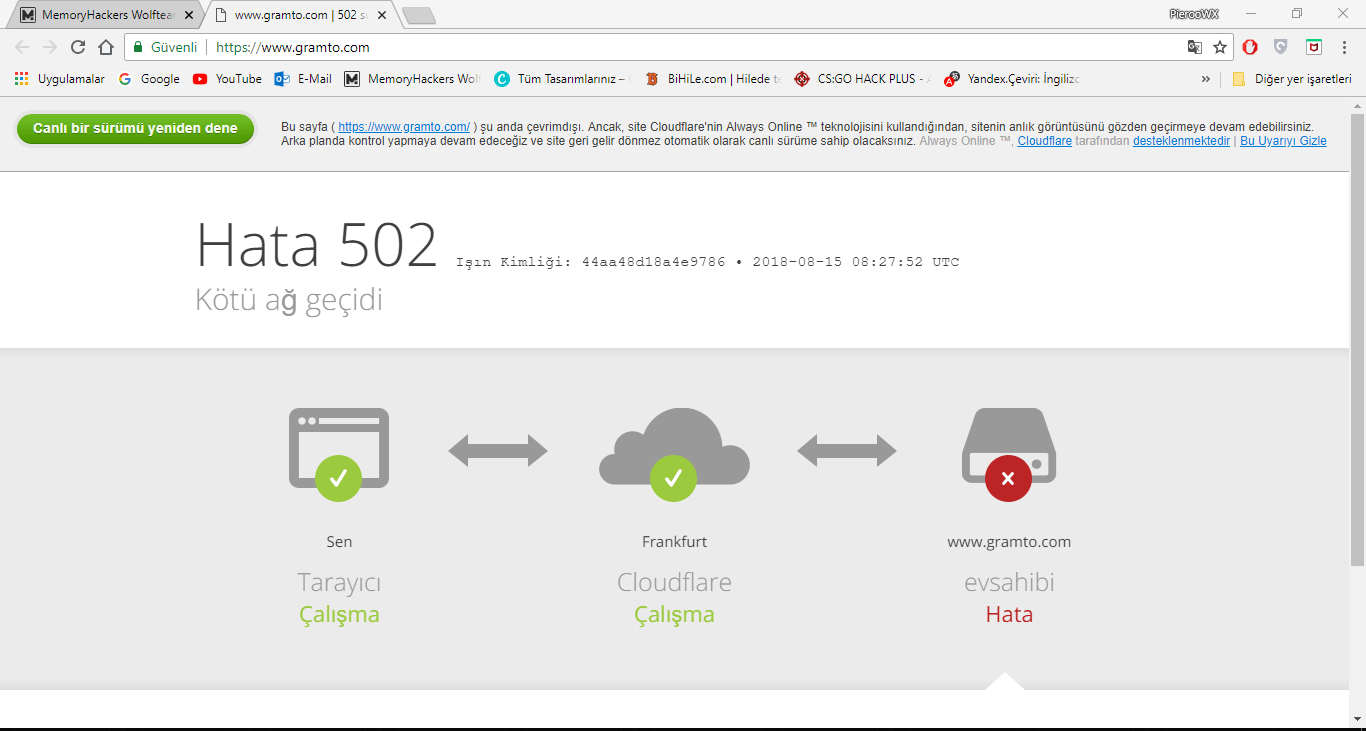Open the browser home page
The width and height of the screenshot is (1366, 731).
tap(106, 47)
